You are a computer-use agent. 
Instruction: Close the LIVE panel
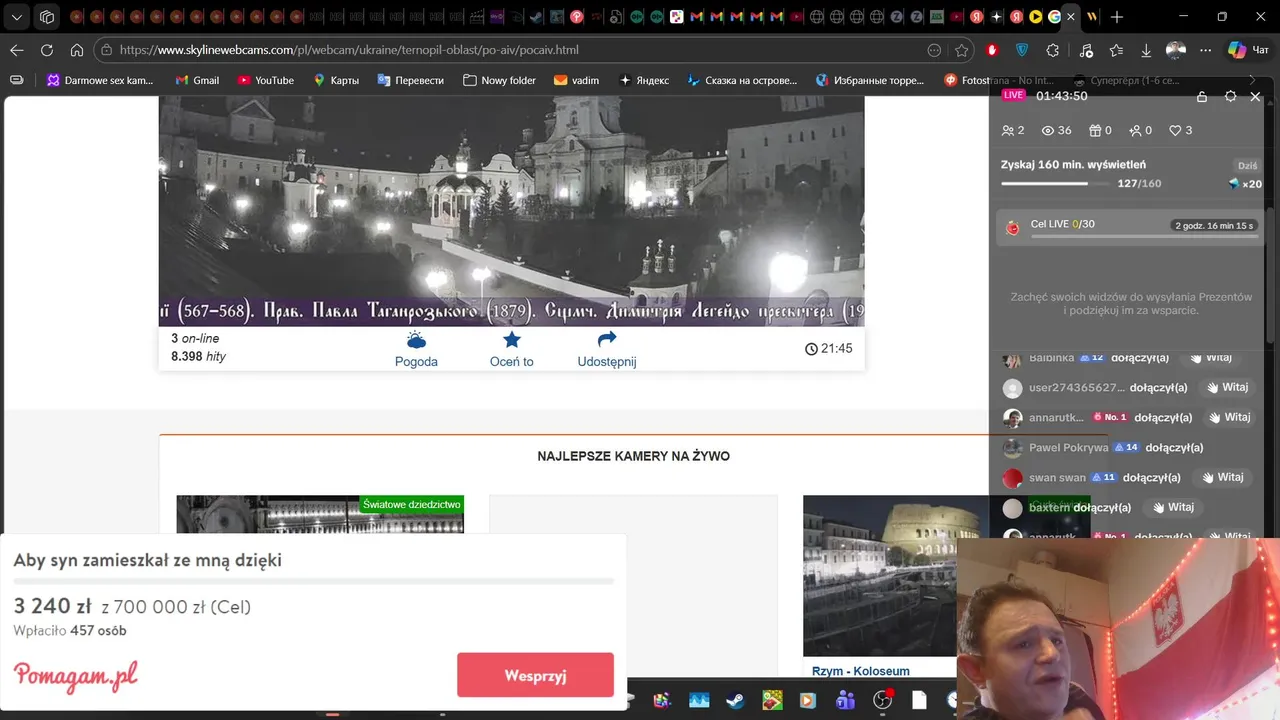1256,96
